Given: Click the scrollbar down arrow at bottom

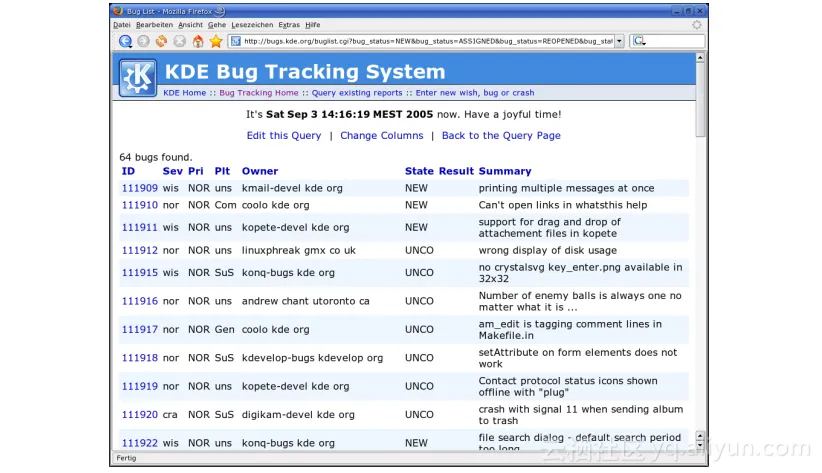Looking at the screenshot, I should pos(700,446).
